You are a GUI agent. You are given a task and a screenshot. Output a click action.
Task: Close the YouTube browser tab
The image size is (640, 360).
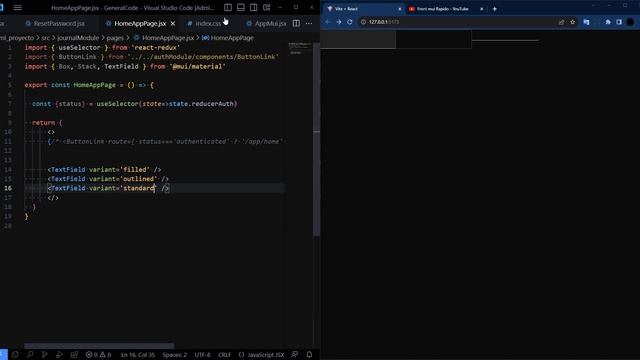[x=482, y=9]
